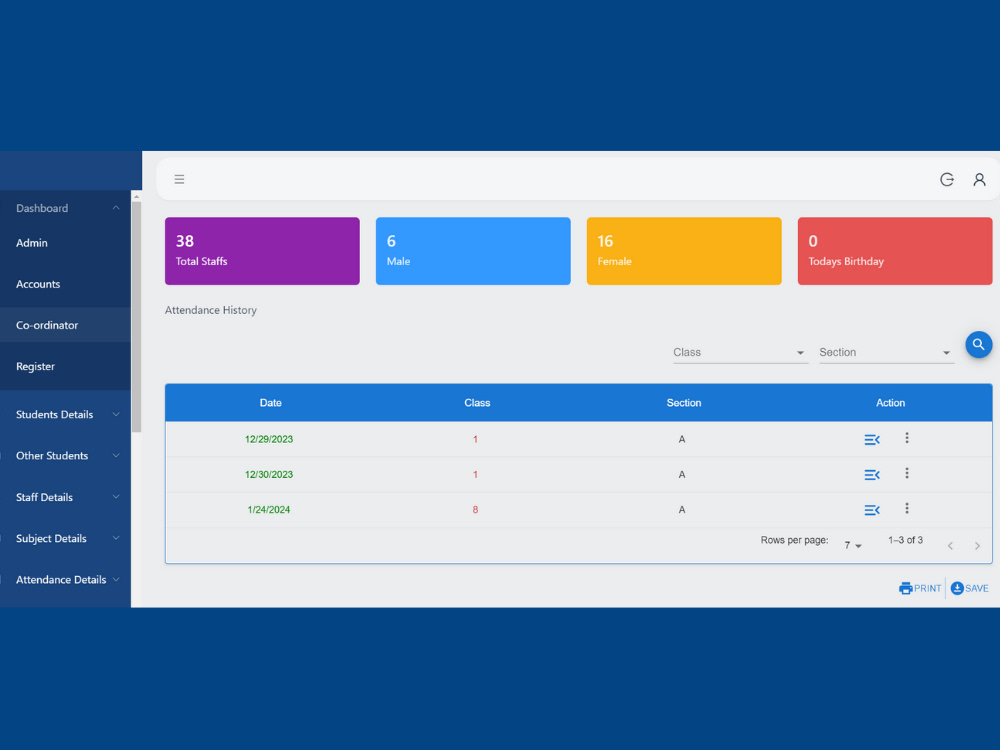Image resolution: width=1000 pixels, height=750 pixels.
Task: Click the logout icon in the top bar
Action: coord(947,179)
